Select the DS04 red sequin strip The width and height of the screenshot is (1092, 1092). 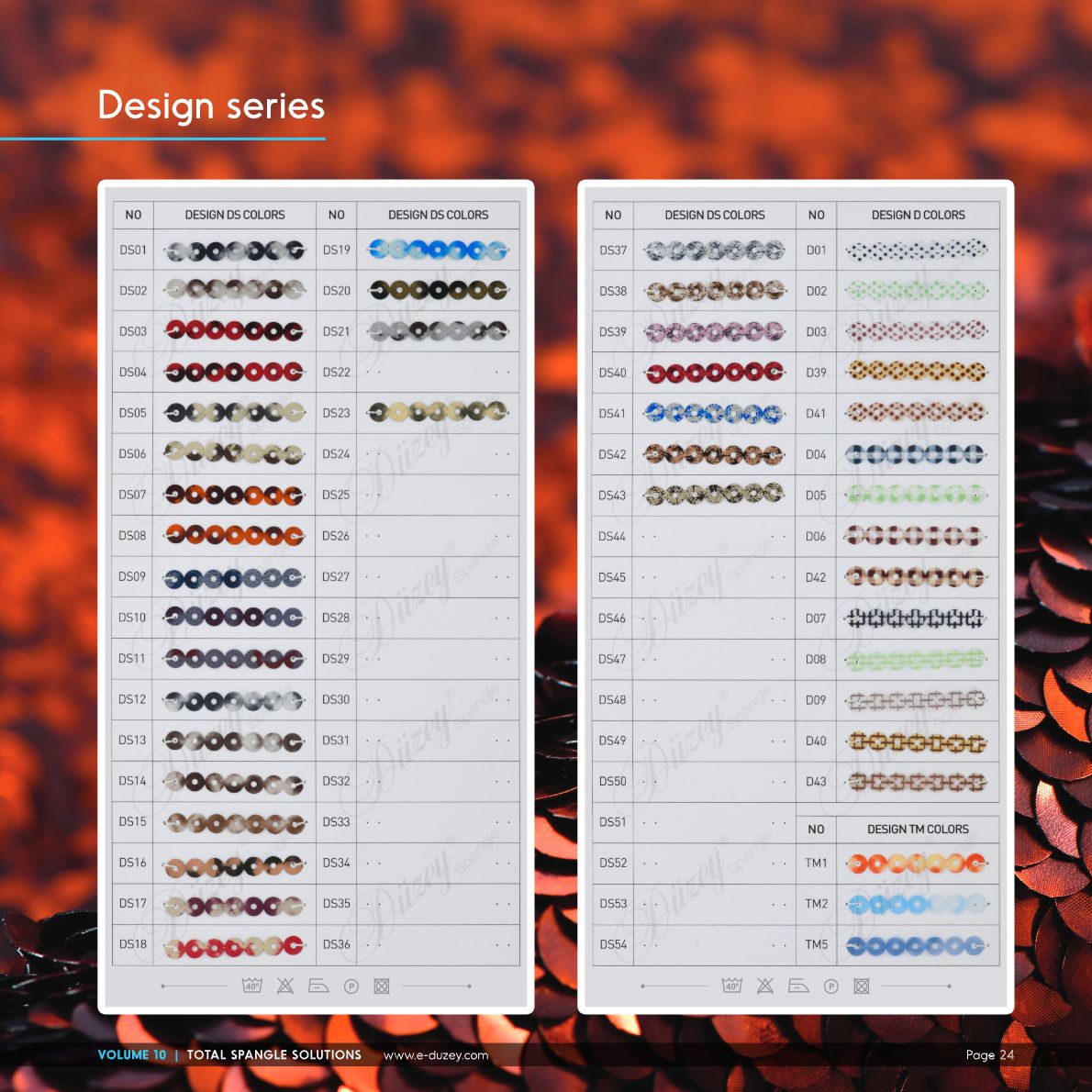click(234, 372)
